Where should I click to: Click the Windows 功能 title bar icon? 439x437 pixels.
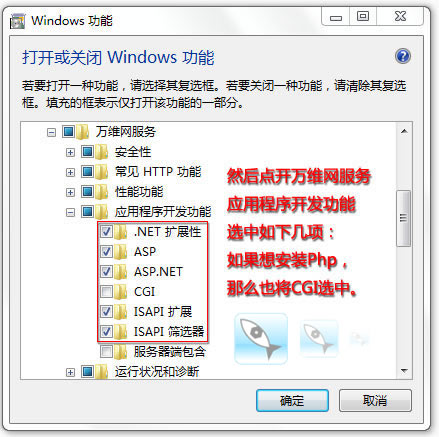coord(17,22)
